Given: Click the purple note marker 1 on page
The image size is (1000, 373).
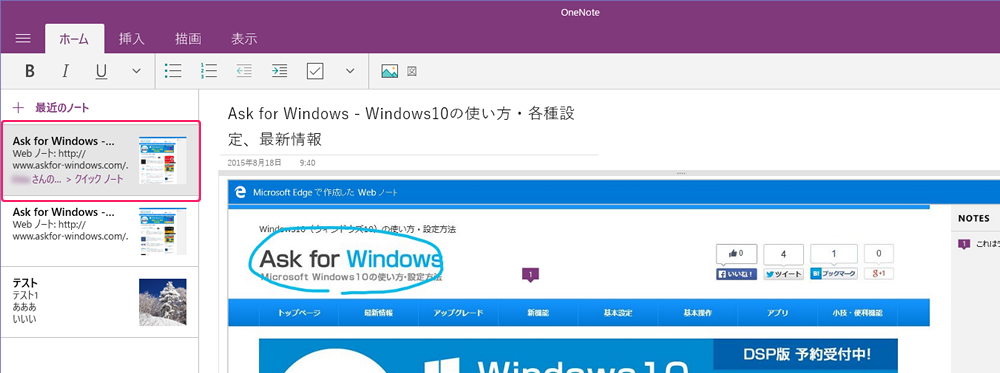Looking at the screenshot, I should coord(531,274).
